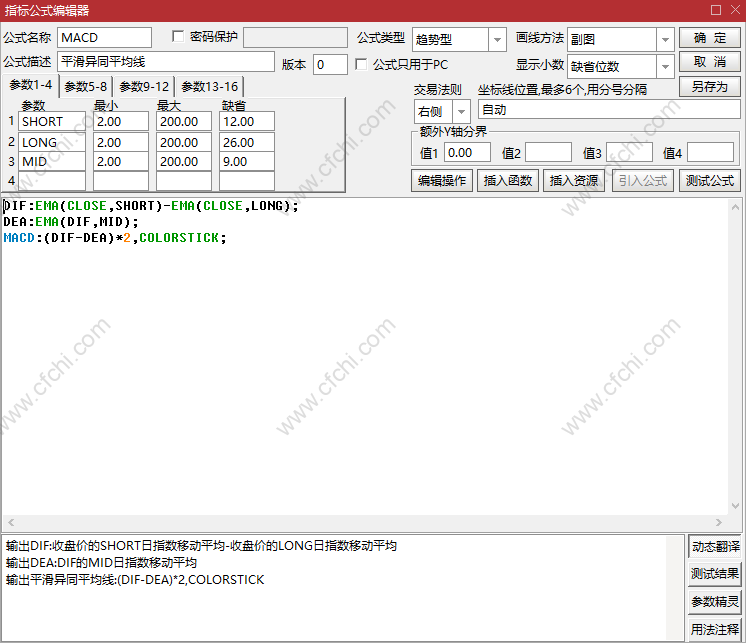Cancel with the 取消 button
Screen dimensions: 746x643
coord(709,62)
